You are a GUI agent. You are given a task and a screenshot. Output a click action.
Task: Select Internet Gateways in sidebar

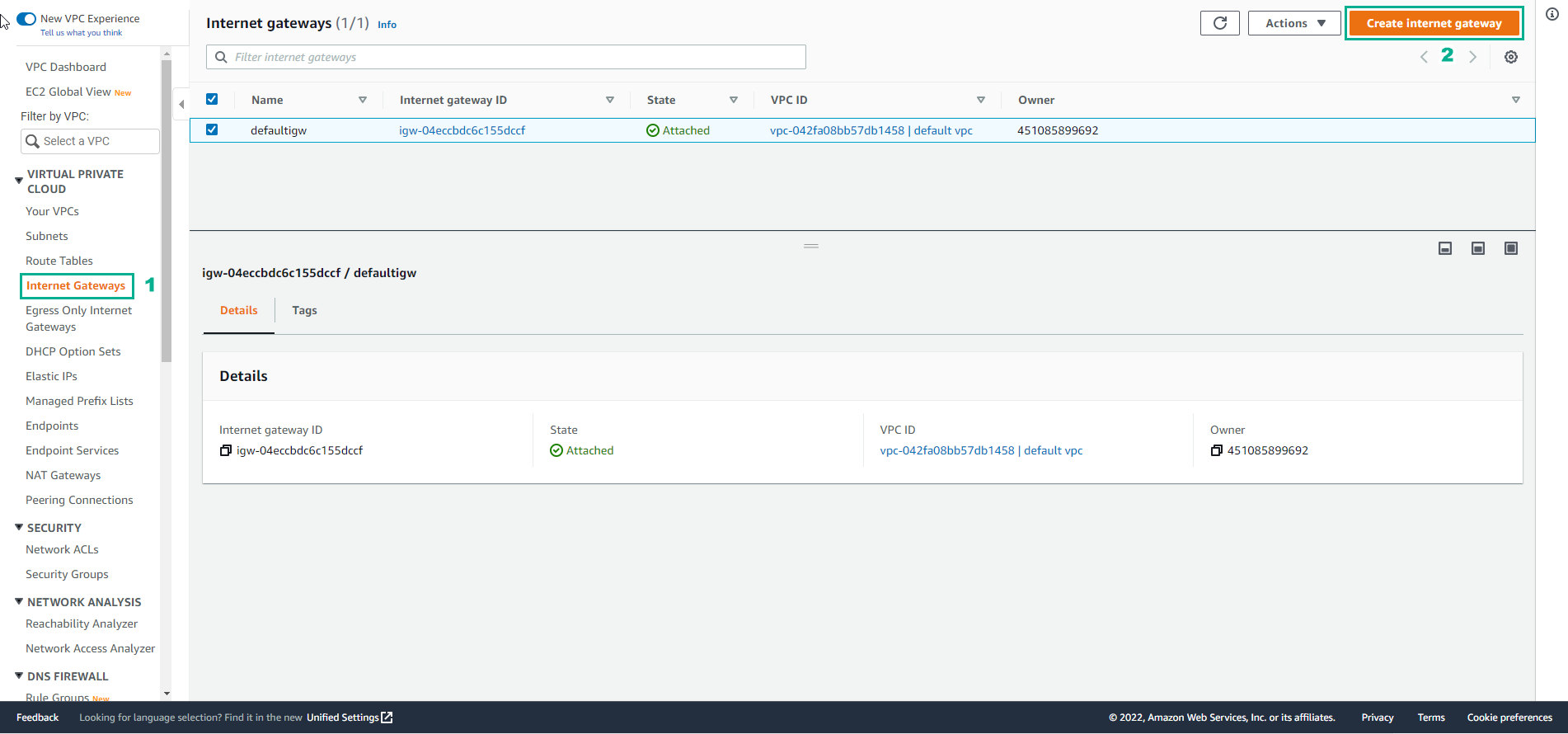[x=76, y=285]
